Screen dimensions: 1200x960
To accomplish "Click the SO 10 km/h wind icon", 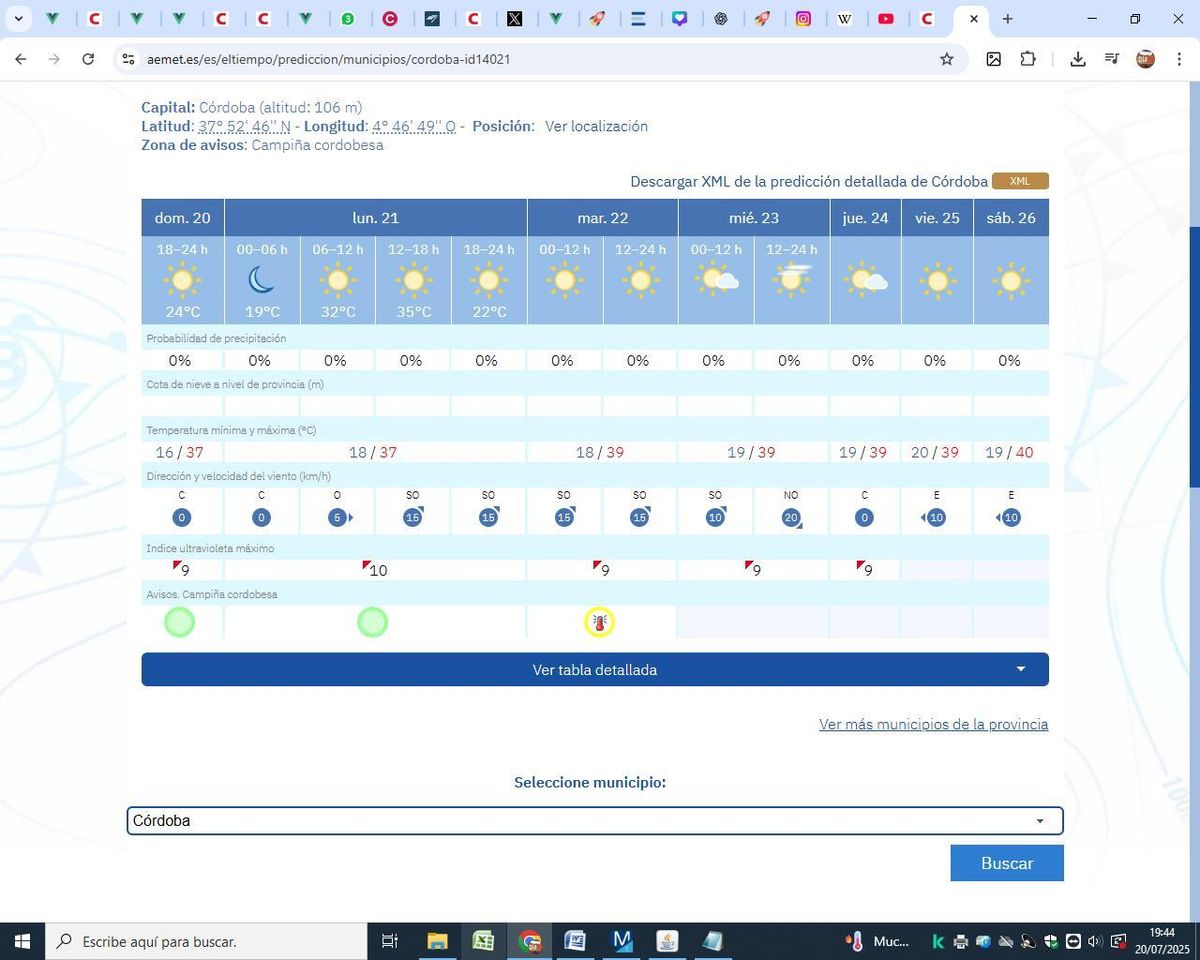I will tap(715, 517).
